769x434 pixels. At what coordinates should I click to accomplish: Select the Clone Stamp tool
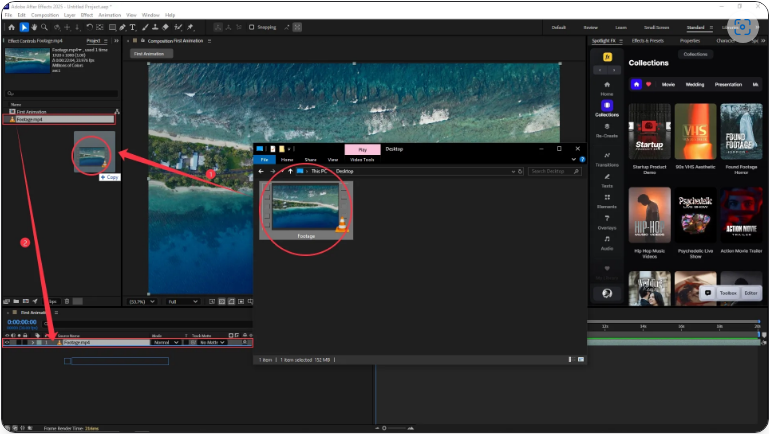pyautogui.click(x=155, y=27)
